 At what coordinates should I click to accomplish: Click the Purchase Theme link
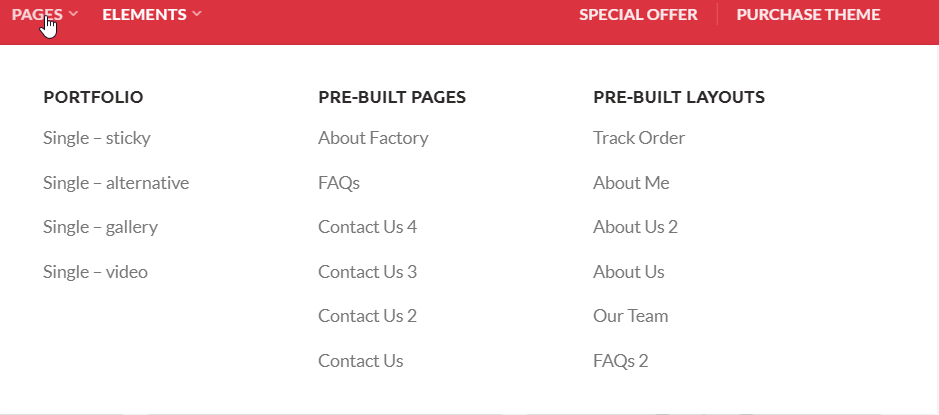tap(808, 14)
